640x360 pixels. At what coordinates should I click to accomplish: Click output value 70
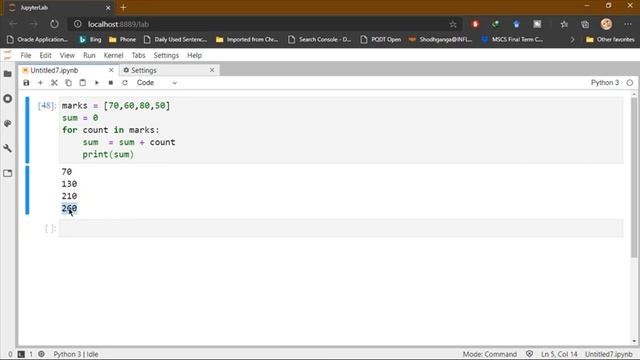point(67,171)
